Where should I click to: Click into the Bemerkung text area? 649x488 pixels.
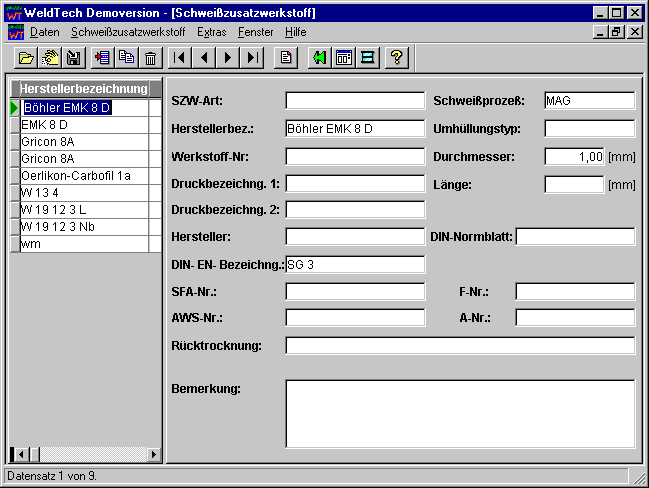pos(460,412)
